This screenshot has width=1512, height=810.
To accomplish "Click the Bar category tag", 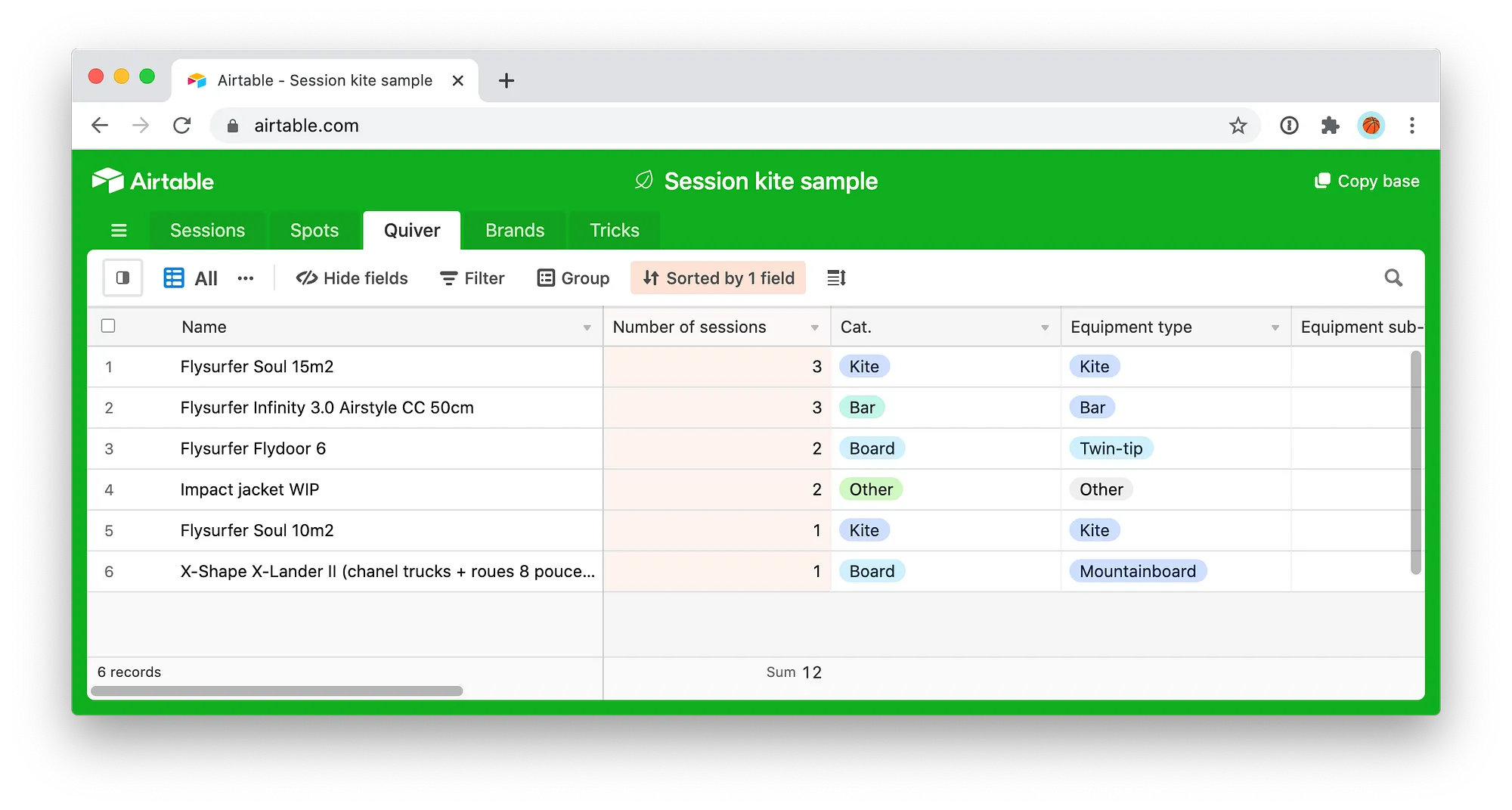I will [862, 408].
